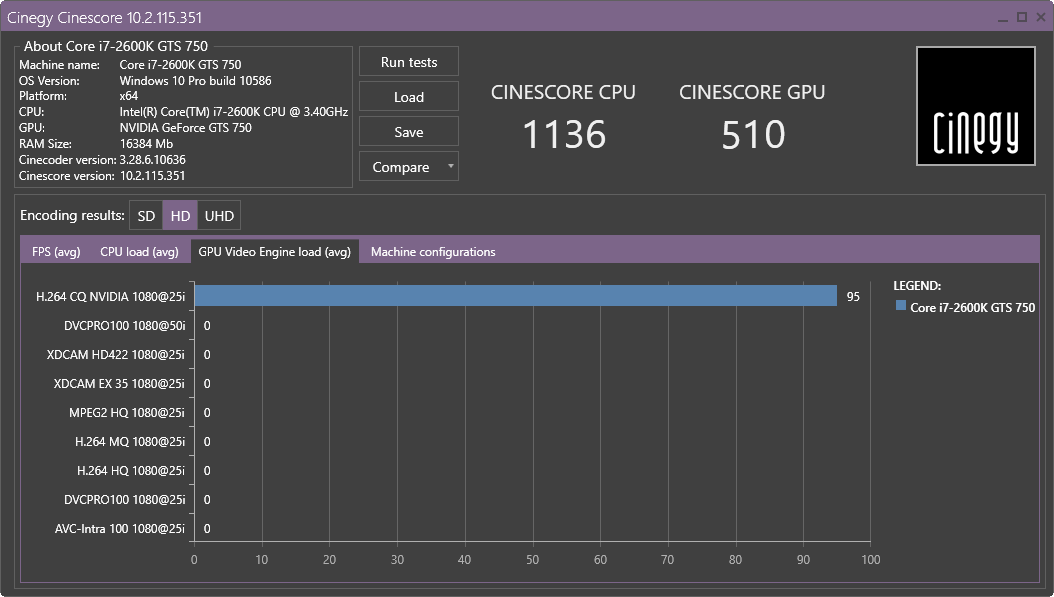Image resolution: width=1054 pixels, height=597 pixels.
Task: Click the 'XDCAM HD422 1080@25i' row label
Action: point(116,354)
